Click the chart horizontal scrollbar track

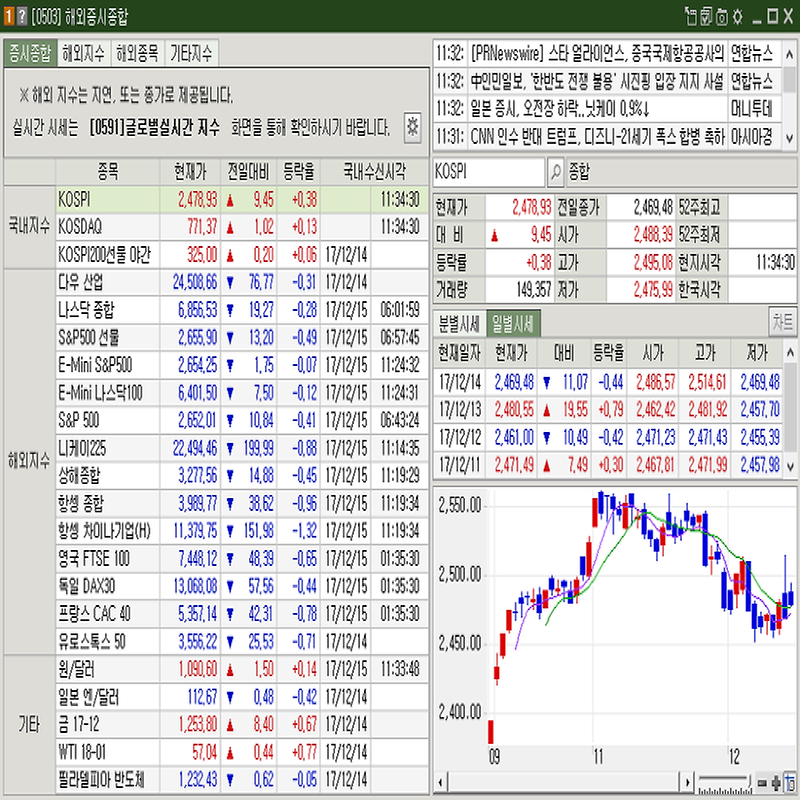point(564,782)
